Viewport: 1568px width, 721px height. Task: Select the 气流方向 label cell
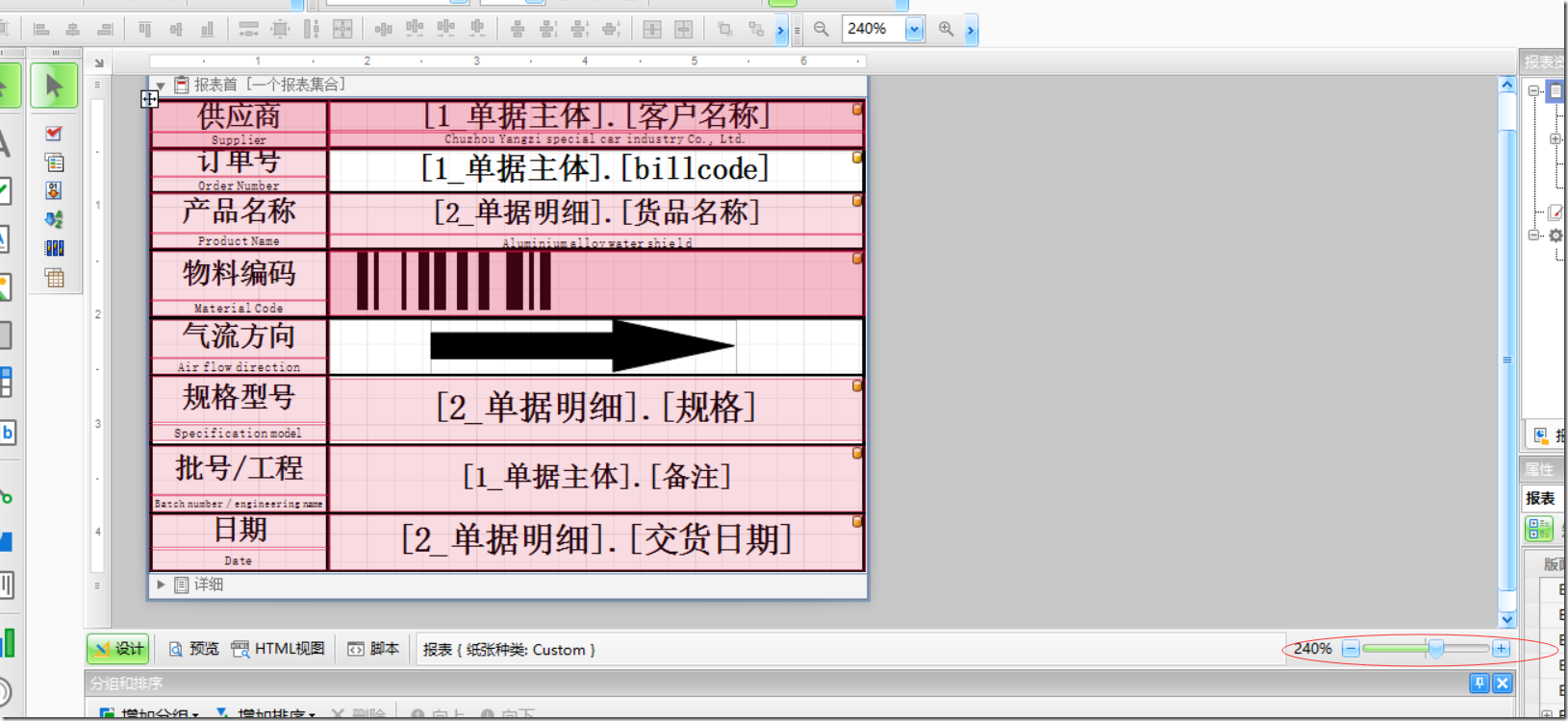[x=240, y=337]
